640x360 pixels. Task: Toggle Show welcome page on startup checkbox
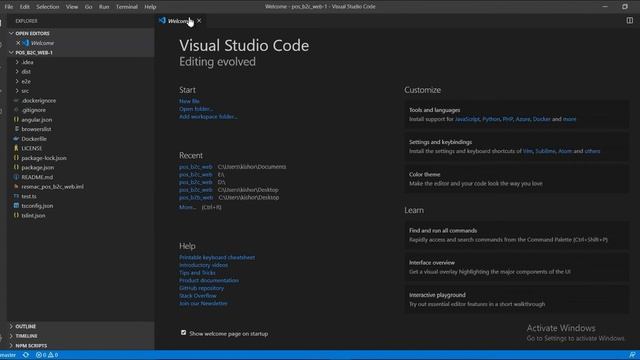[183, 333]
